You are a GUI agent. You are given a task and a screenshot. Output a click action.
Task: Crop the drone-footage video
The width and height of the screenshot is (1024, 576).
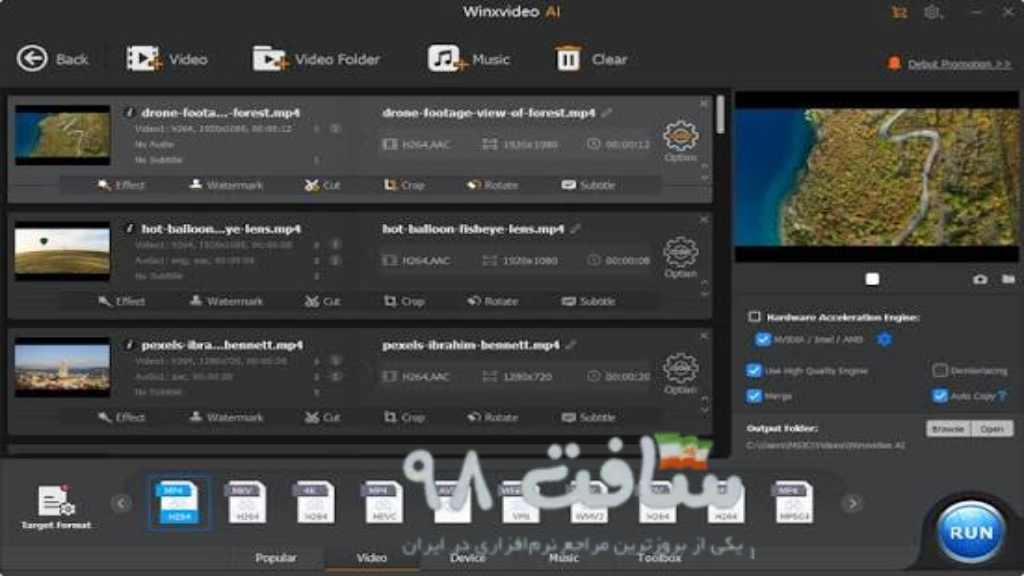pos(404,185)
